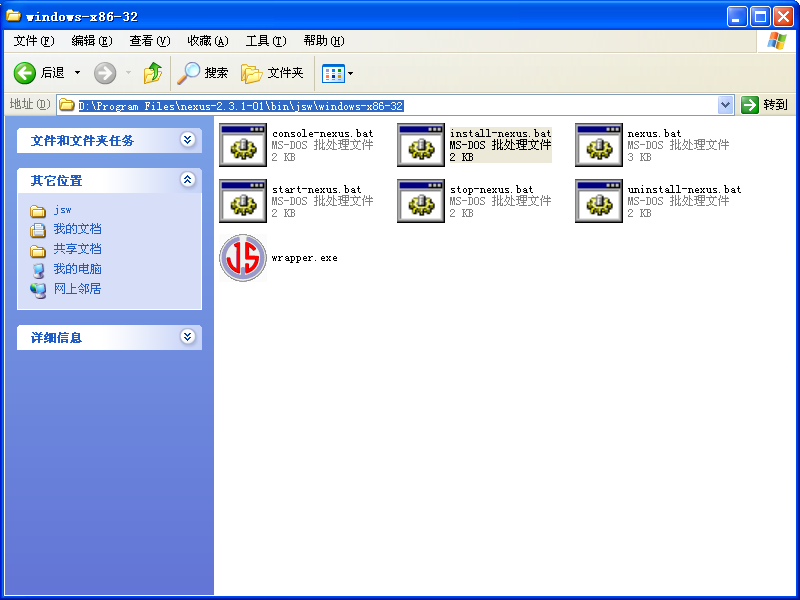Expand the 文件和文件夹任务 panel

point(188,140)
